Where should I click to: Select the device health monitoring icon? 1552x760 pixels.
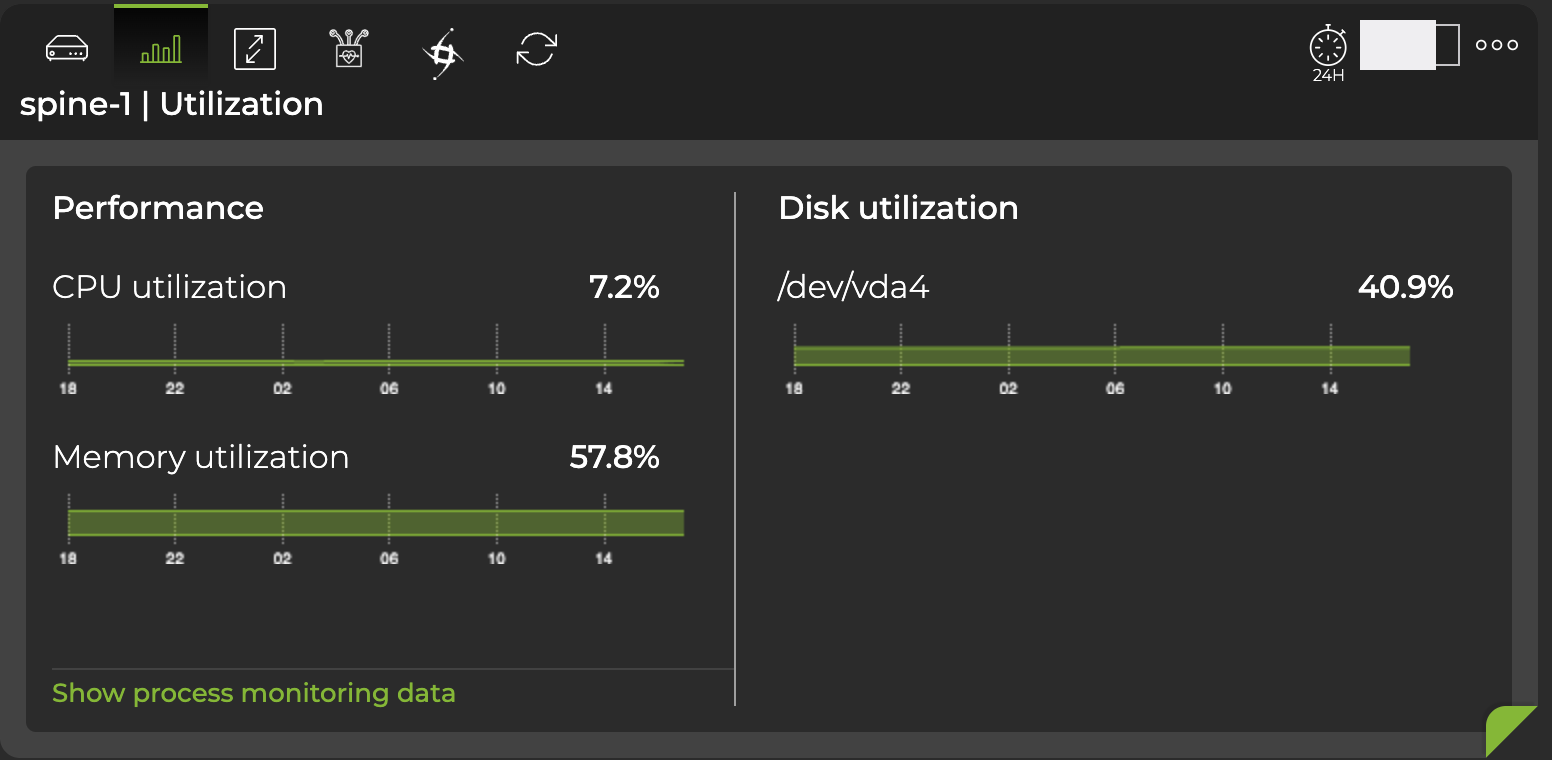pos(347,48)
